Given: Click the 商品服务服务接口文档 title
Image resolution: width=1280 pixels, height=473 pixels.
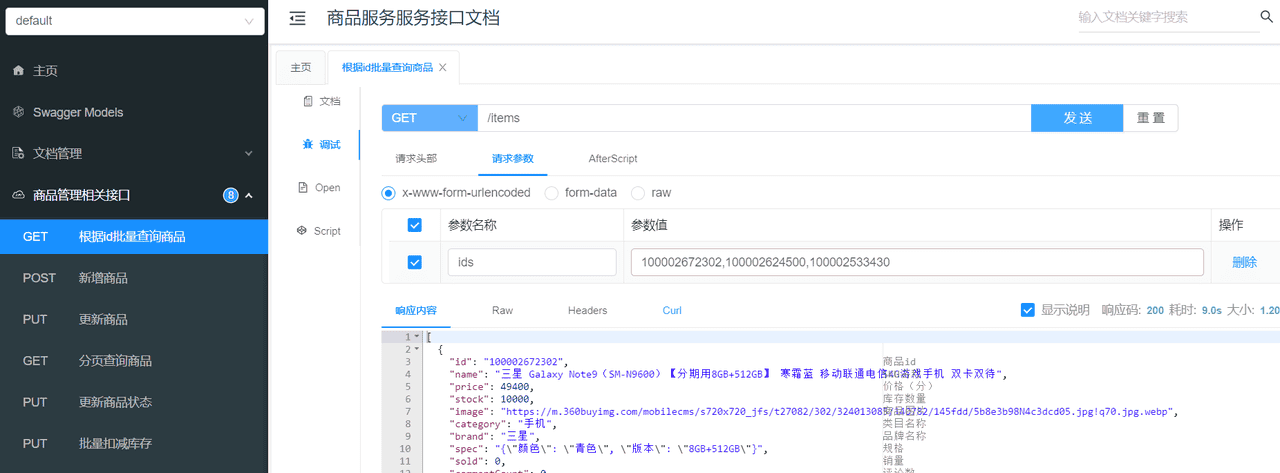Looking at the screenshot, I should tap(413, 18).
